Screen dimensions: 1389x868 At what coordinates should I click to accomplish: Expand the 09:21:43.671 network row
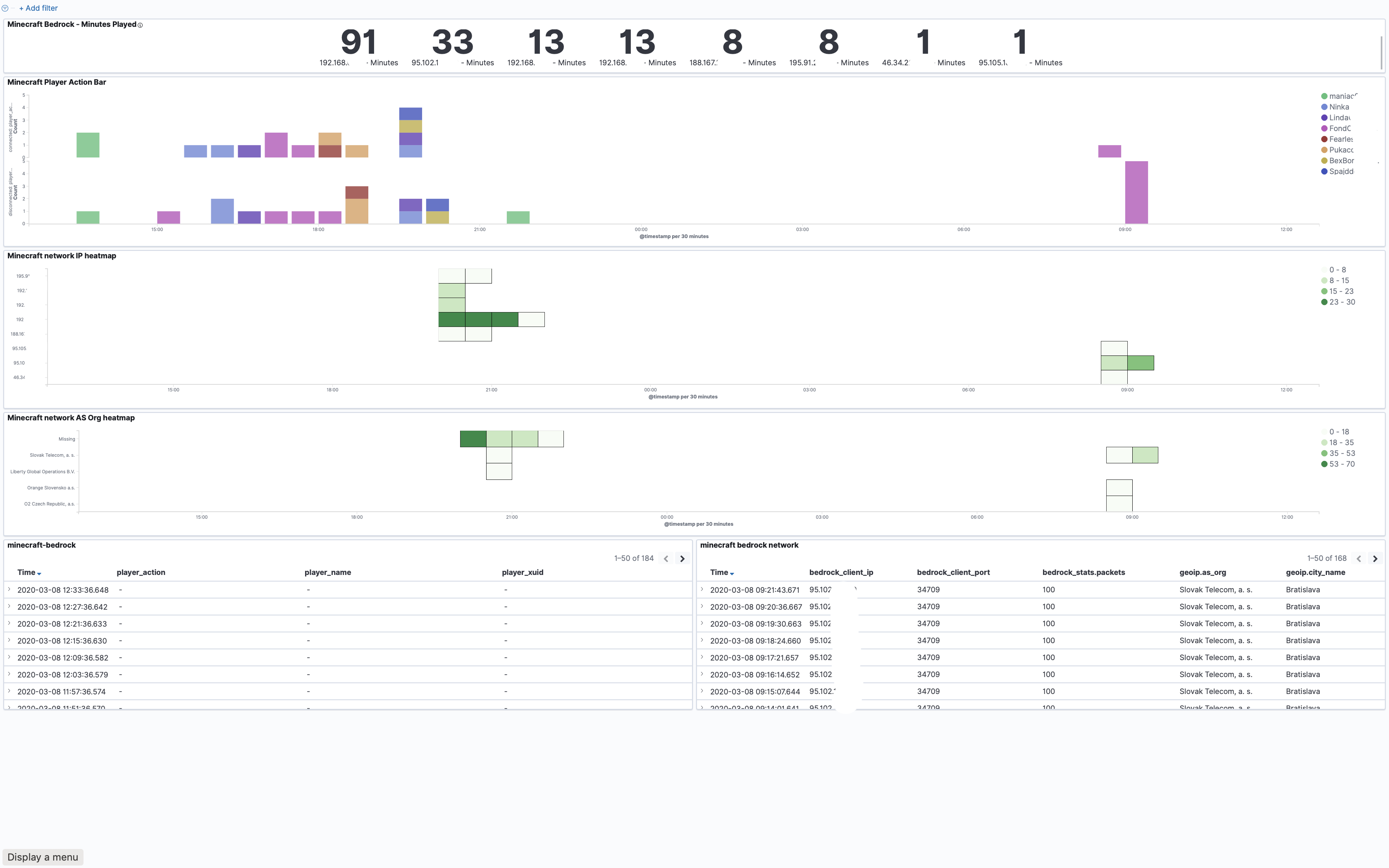pos(702,589)
